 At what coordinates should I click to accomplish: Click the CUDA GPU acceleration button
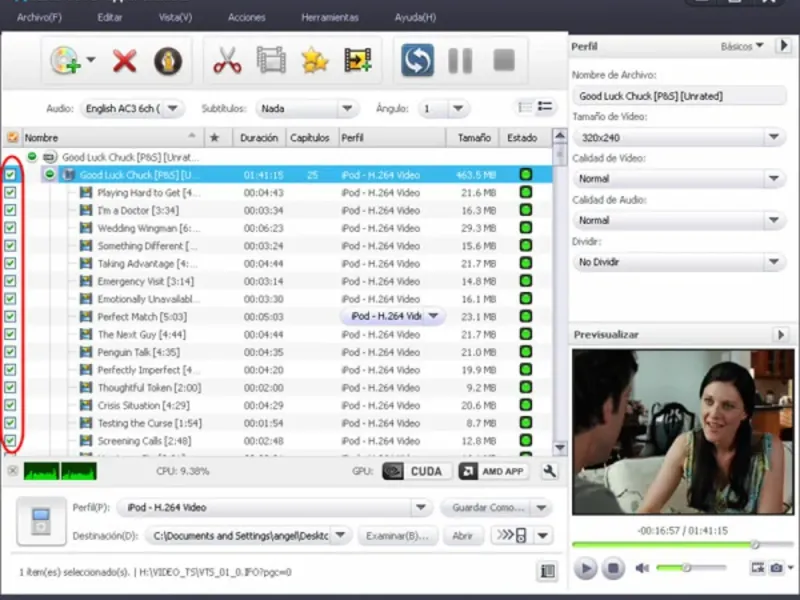tap(414, 471)
